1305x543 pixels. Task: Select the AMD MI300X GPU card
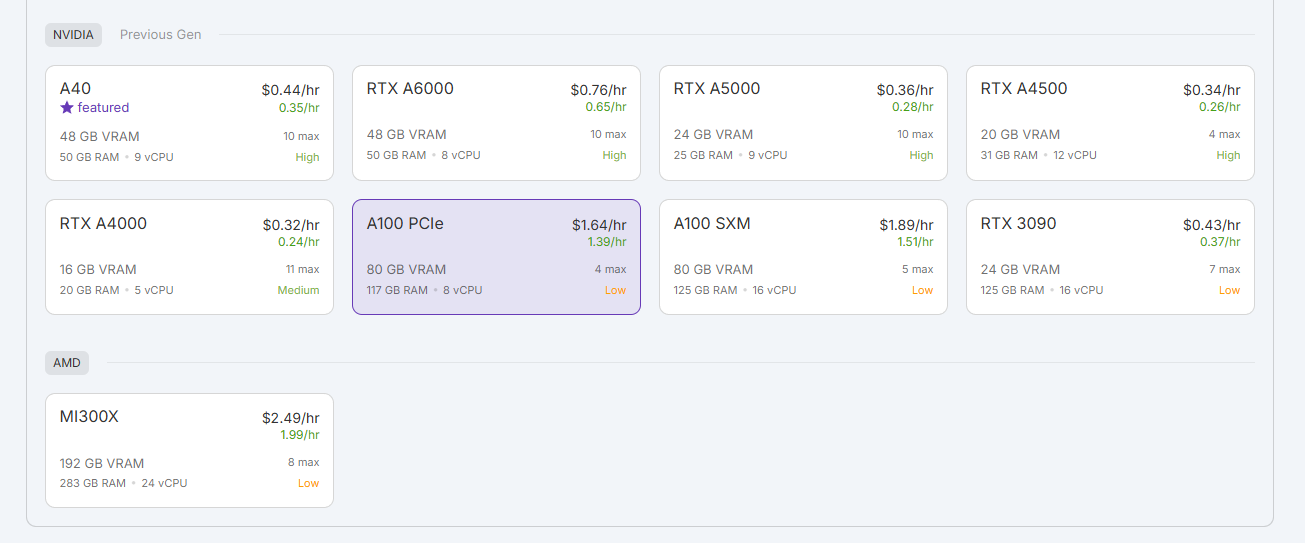[189, 450]
